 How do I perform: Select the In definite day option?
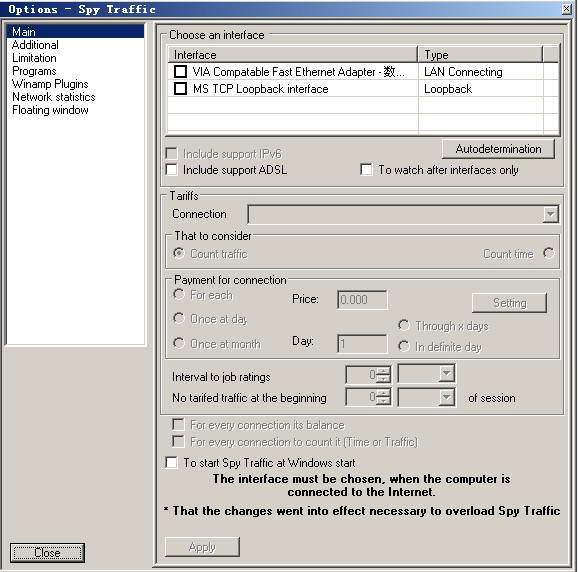[x=404, y=346]
